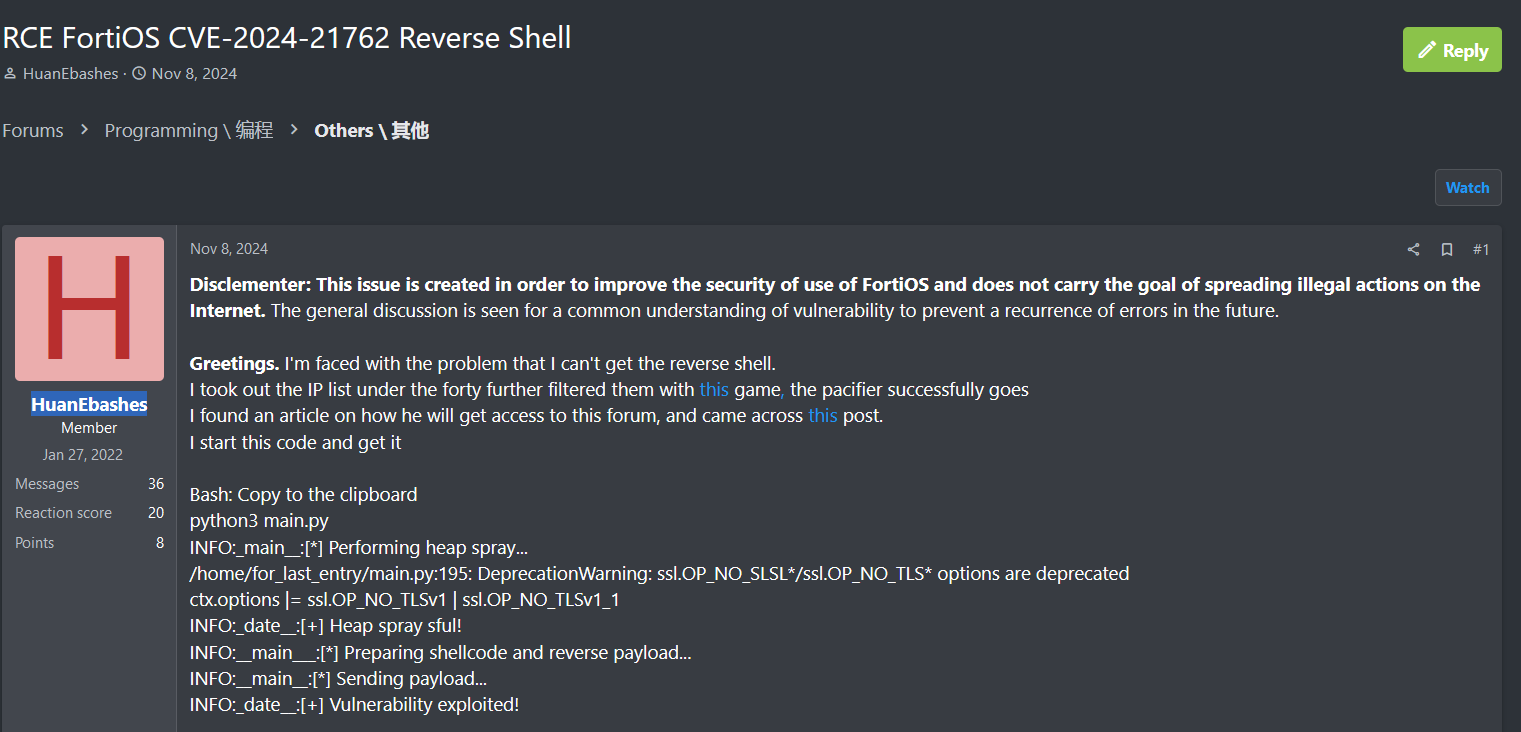The width and height of the screenshot is (1521, 732).
Task: Click the user icon beside thread author
Action: (x=10, y=74)
